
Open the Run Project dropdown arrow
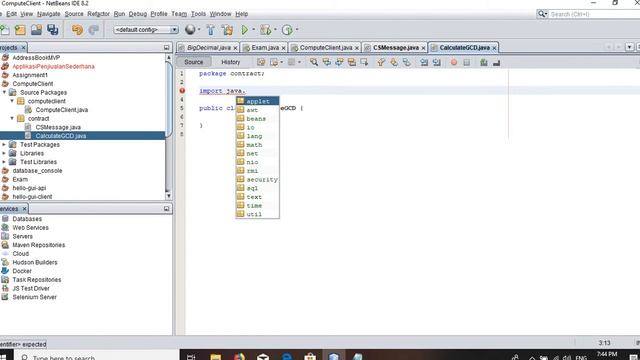(253, 29)
